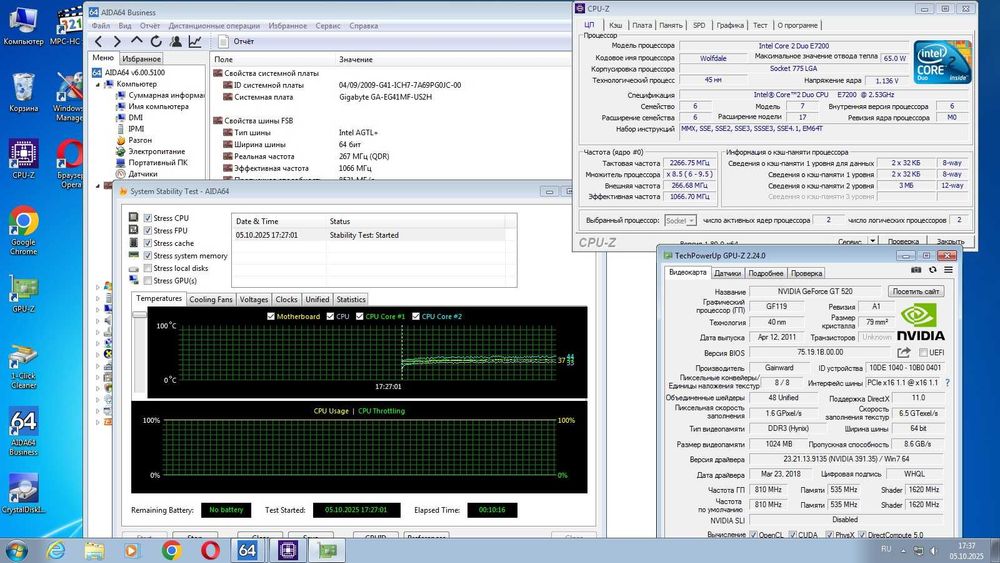Screen dimensions: 1000x563
Task: Open the Память tab in CPU-Z
Action: tap(671, 26)
